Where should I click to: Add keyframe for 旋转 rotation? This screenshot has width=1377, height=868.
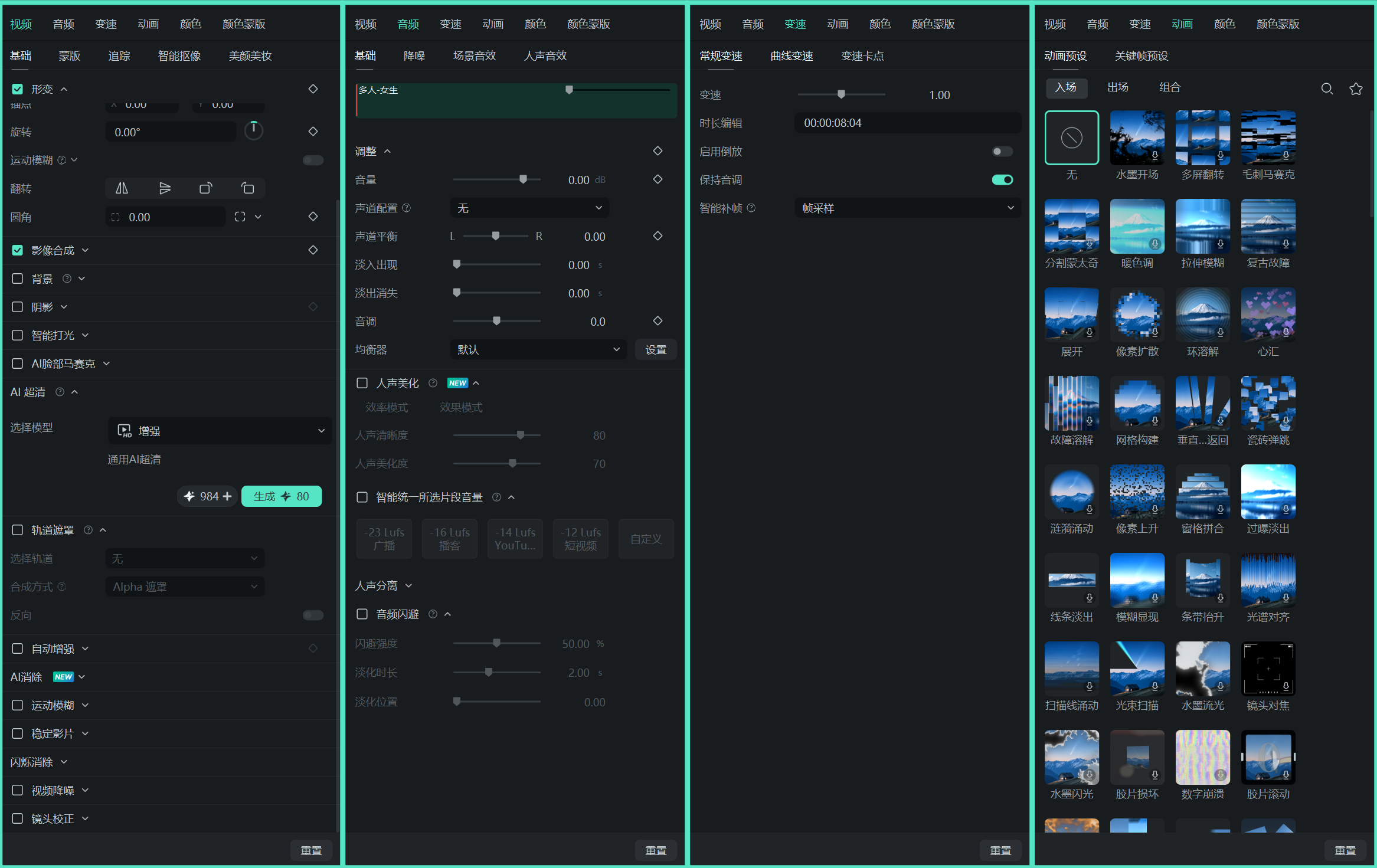point(313,131)
